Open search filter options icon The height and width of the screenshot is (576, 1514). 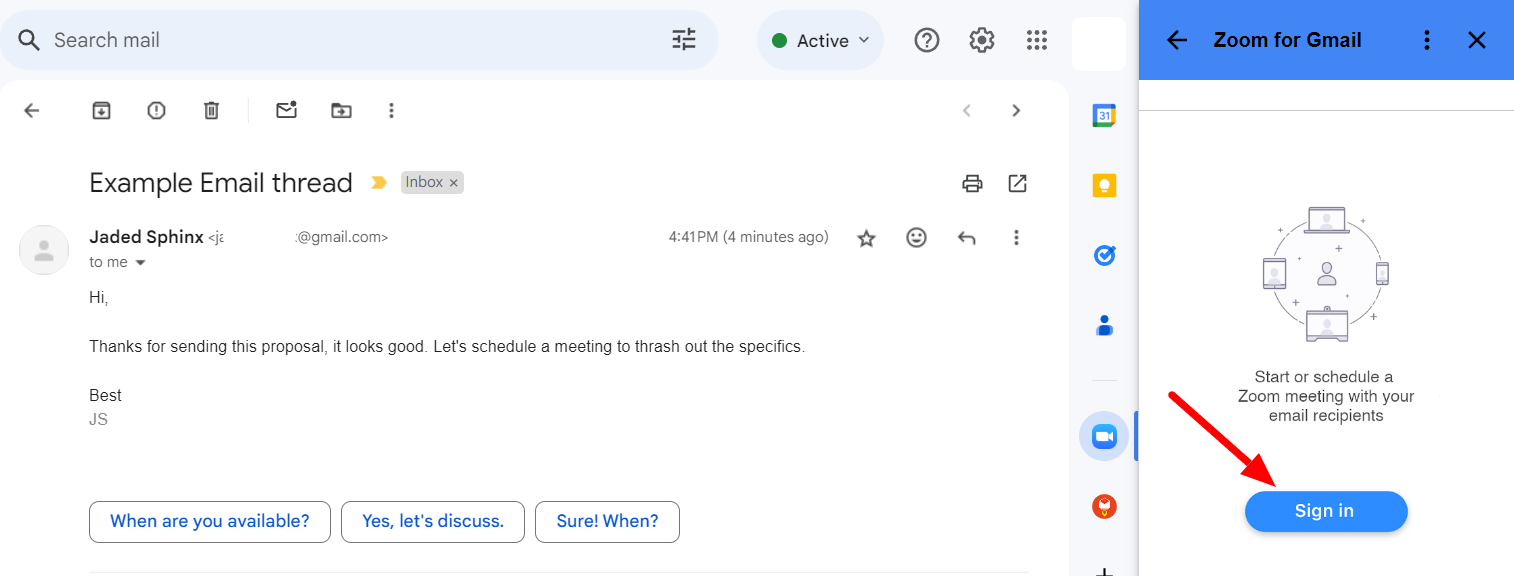point(684,40)
